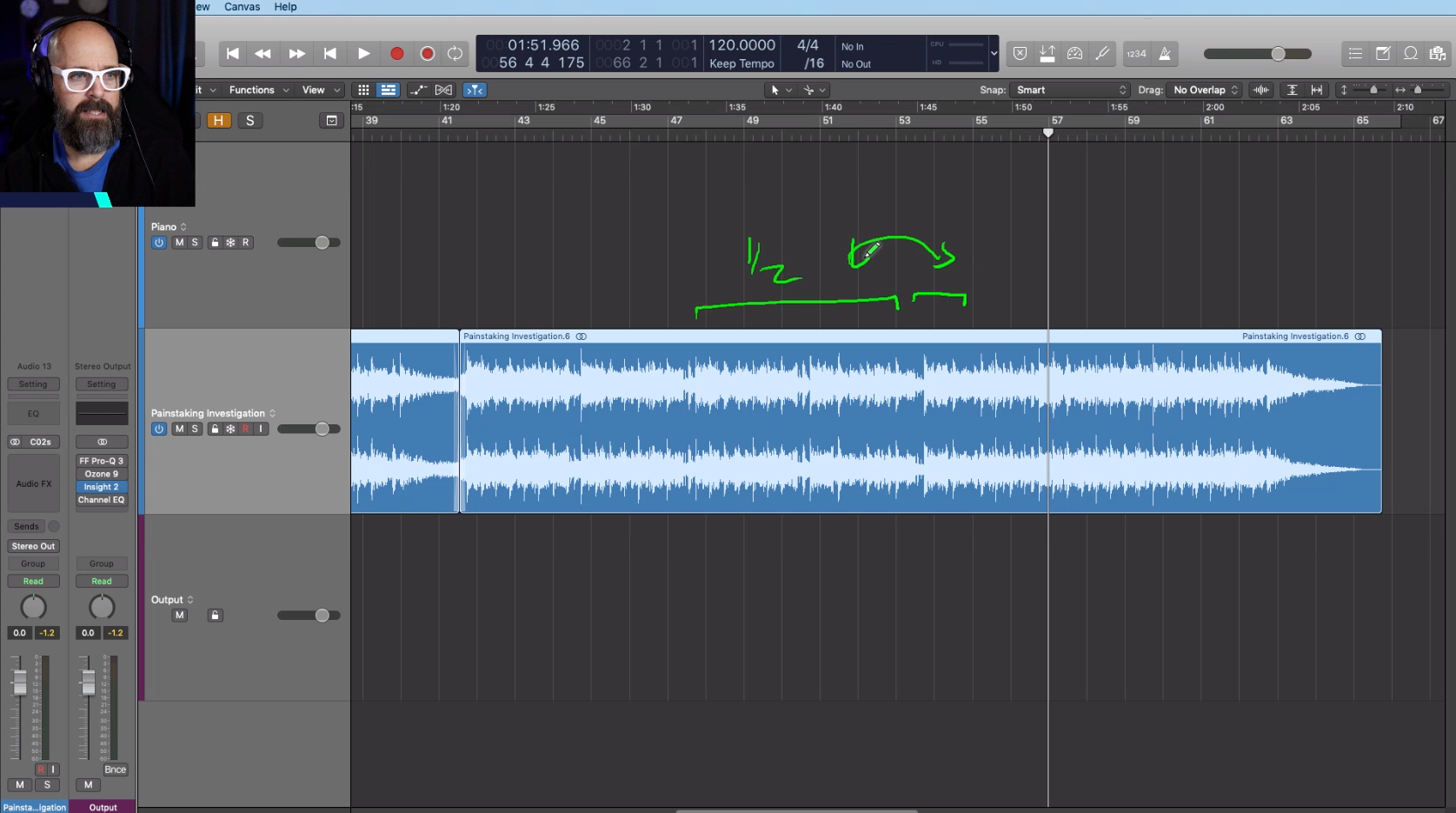Click the Play button in transport
Viewport: 1456px width, 813px height.
pyautogui.click(x=363, y=54)
